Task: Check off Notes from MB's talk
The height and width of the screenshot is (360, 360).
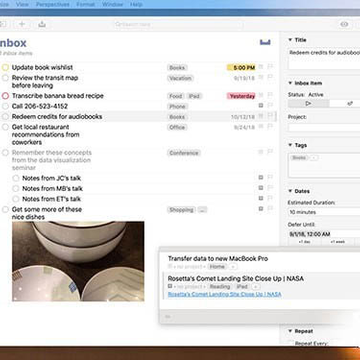Action: (x=15, y=189)
